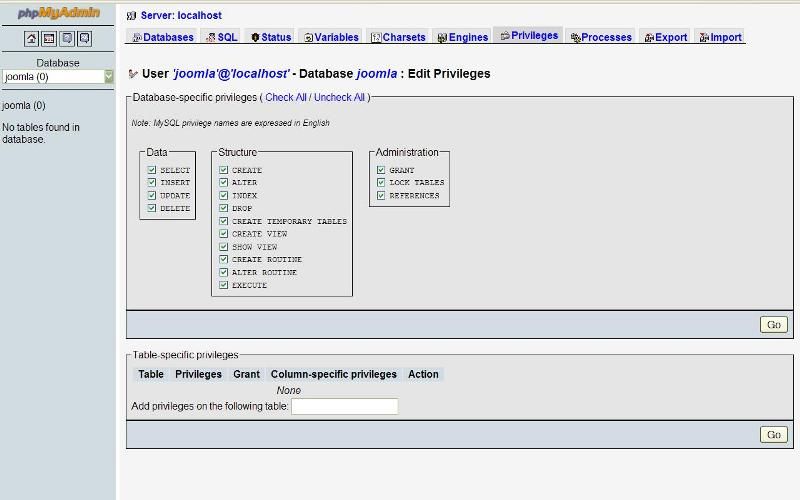Focus the add privileges table input field

point(344,406)
